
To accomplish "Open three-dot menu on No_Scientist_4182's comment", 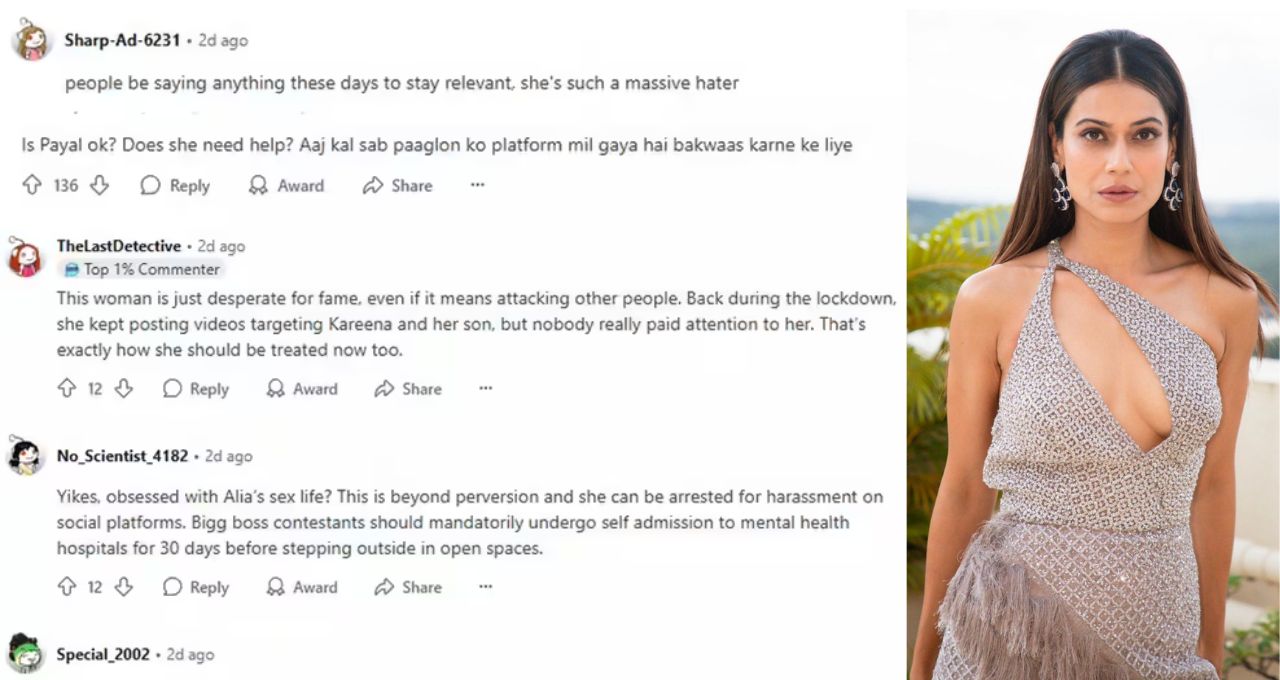I will 485,587.
